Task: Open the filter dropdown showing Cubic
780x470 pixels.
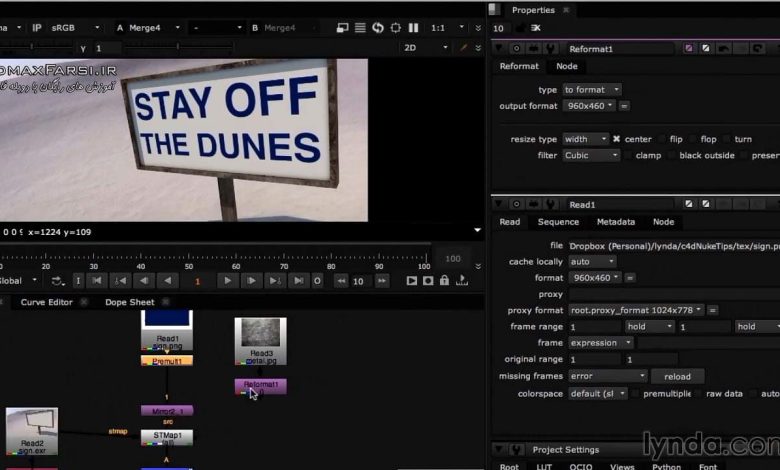Action: pyautogui.click(x=591, y=155)
